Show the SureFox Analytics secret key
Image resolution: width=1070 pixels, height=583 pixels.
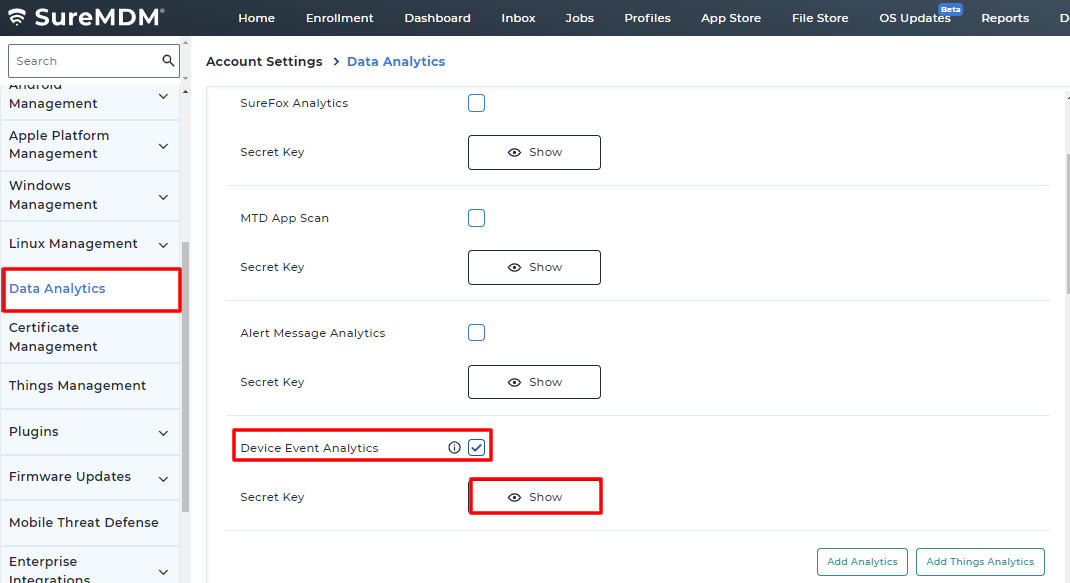click(534, 152)
